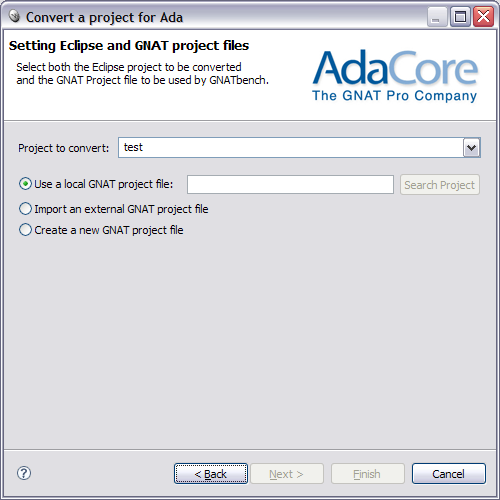The width and height of the screenshot is (500, 500).
Task: Click the 'Project to convert:' label
Action: tap(64, 148)
